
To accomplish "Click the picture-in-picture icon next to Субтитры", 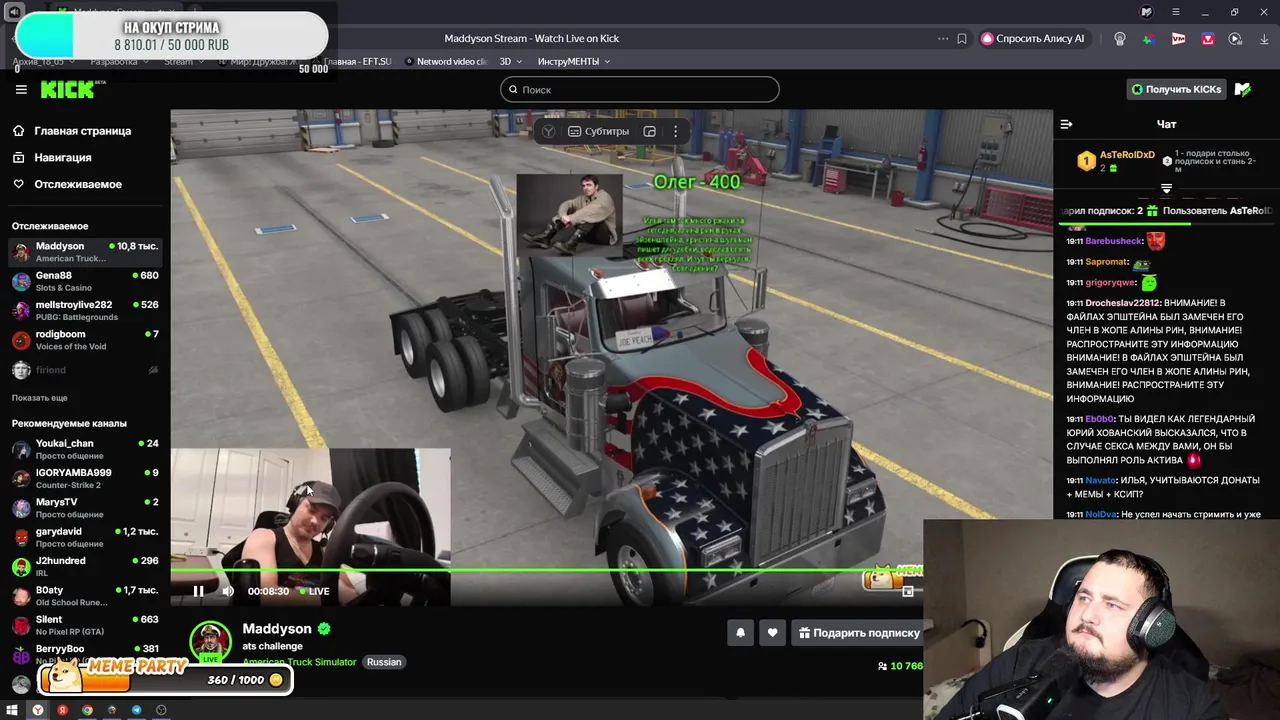I will [x=649, y=131].
